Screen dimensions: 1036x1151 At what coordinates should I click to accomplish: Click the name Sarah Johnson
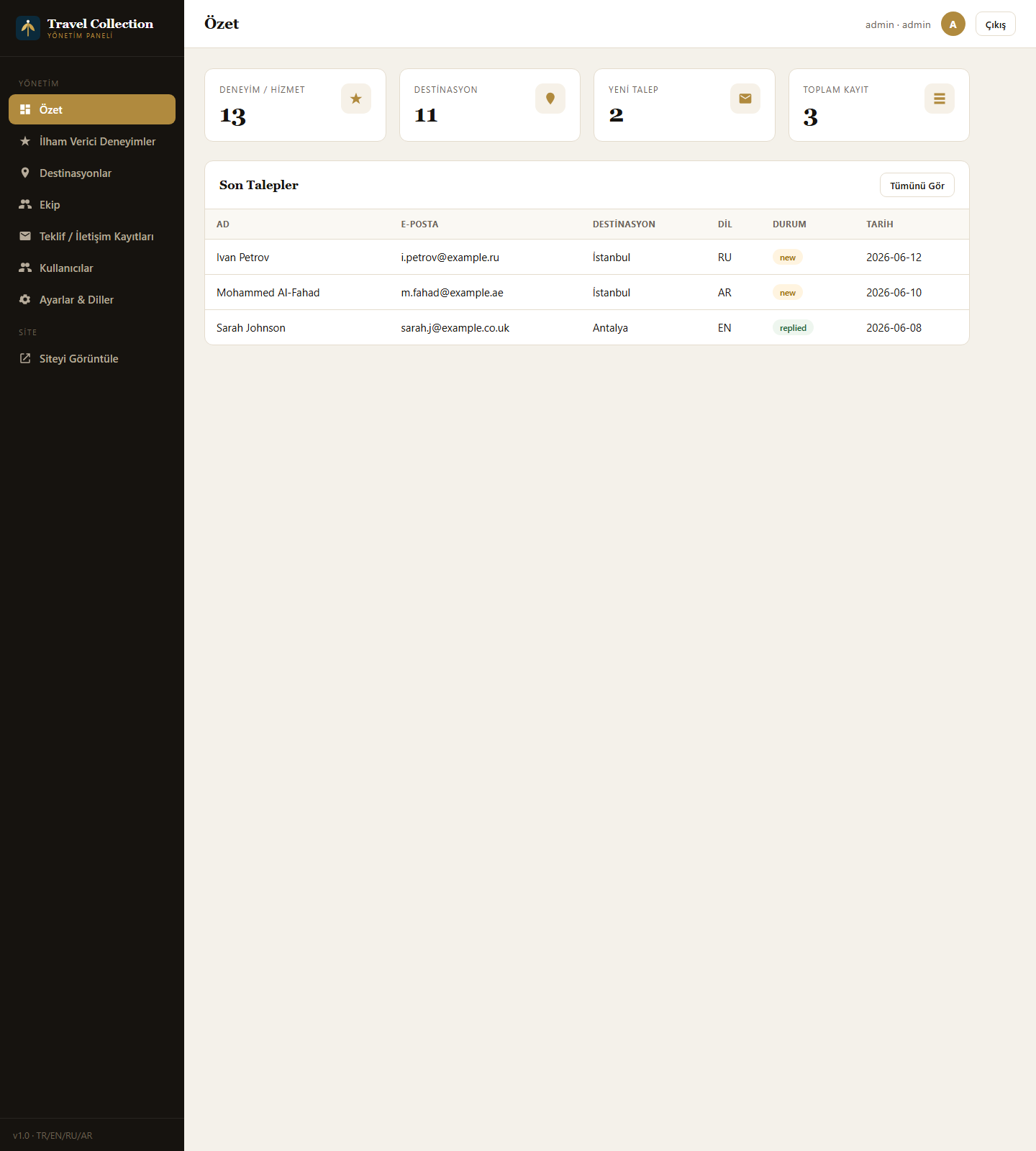coord(250,328)
